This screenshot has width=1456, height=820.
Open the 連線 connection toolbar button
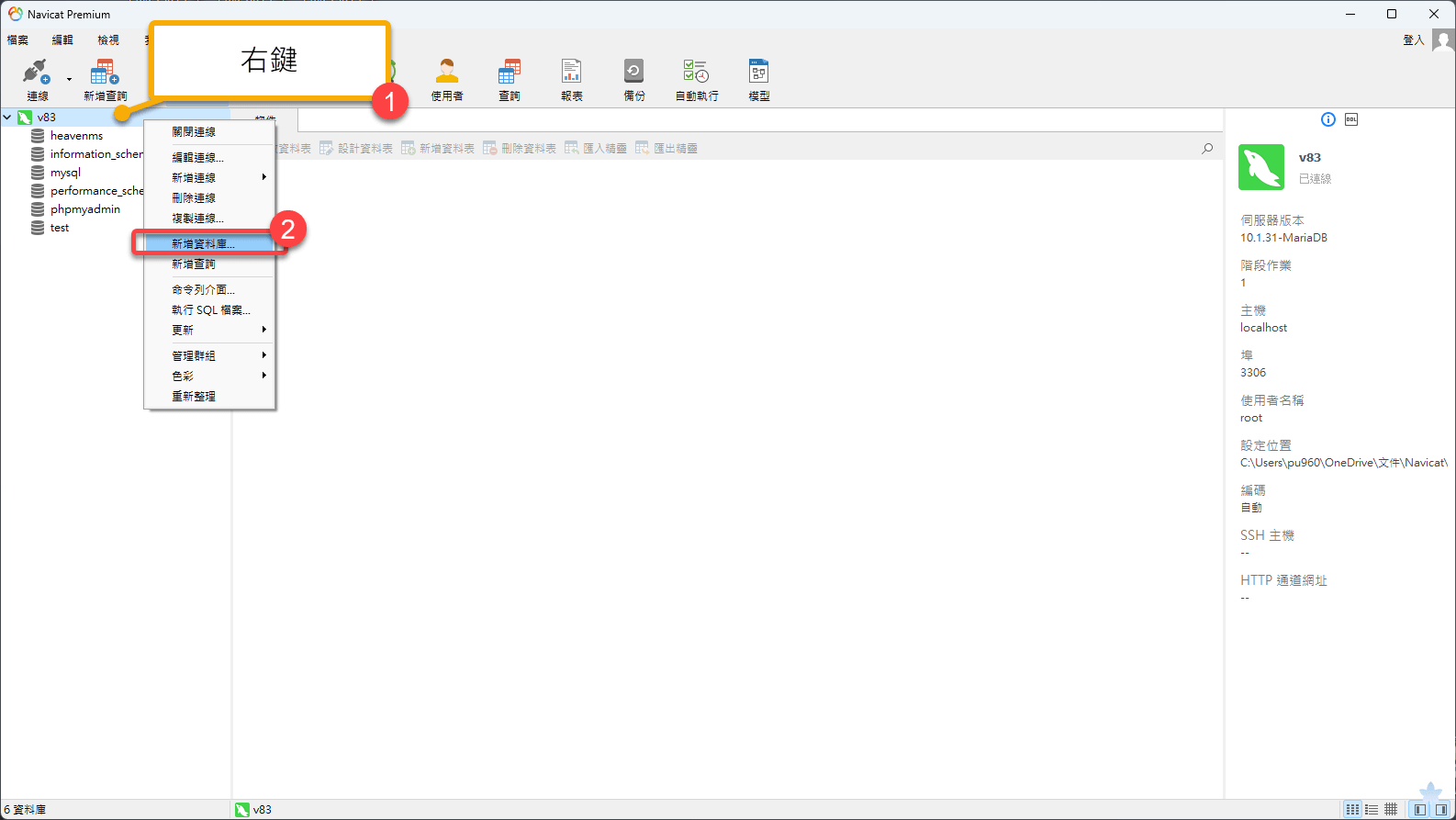(x=37, y=80)
